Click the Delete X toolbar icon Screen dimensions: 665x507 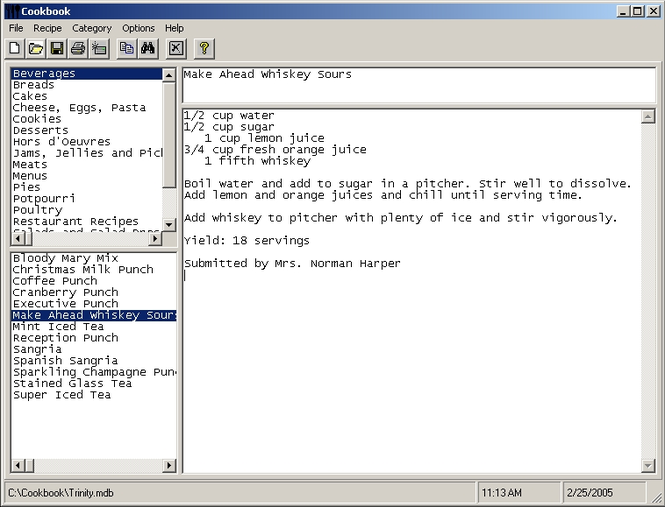tap(176, 48)
